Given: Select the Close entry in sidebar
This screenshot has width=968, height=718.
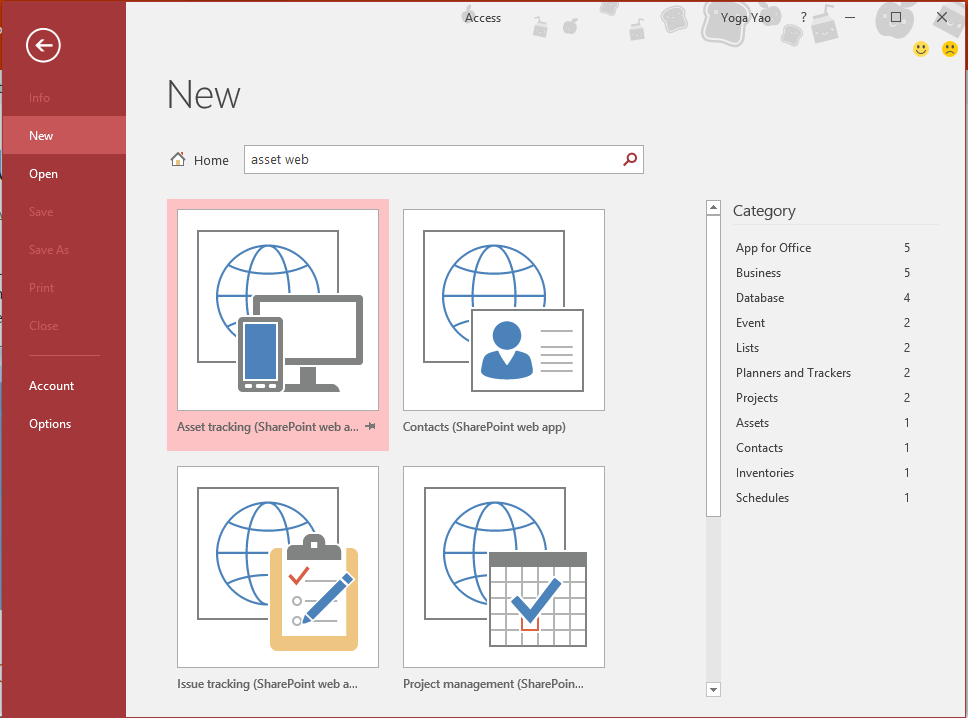Looking at the screenshot, I should point(64,325).
